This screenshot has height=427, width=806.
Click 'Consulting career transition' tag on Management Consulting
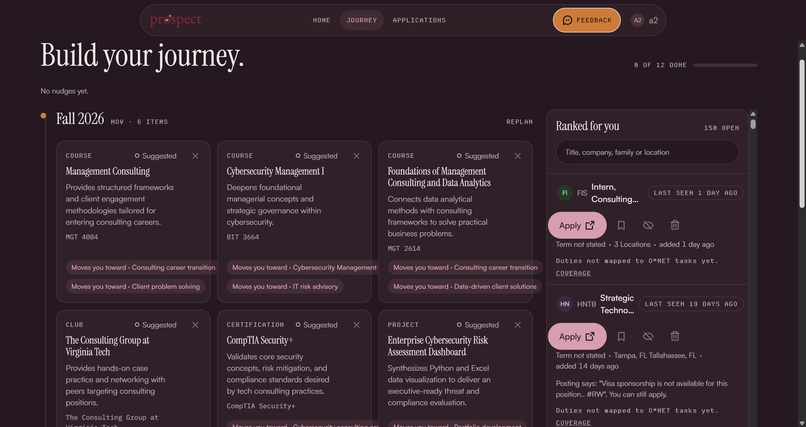(143, 267)
